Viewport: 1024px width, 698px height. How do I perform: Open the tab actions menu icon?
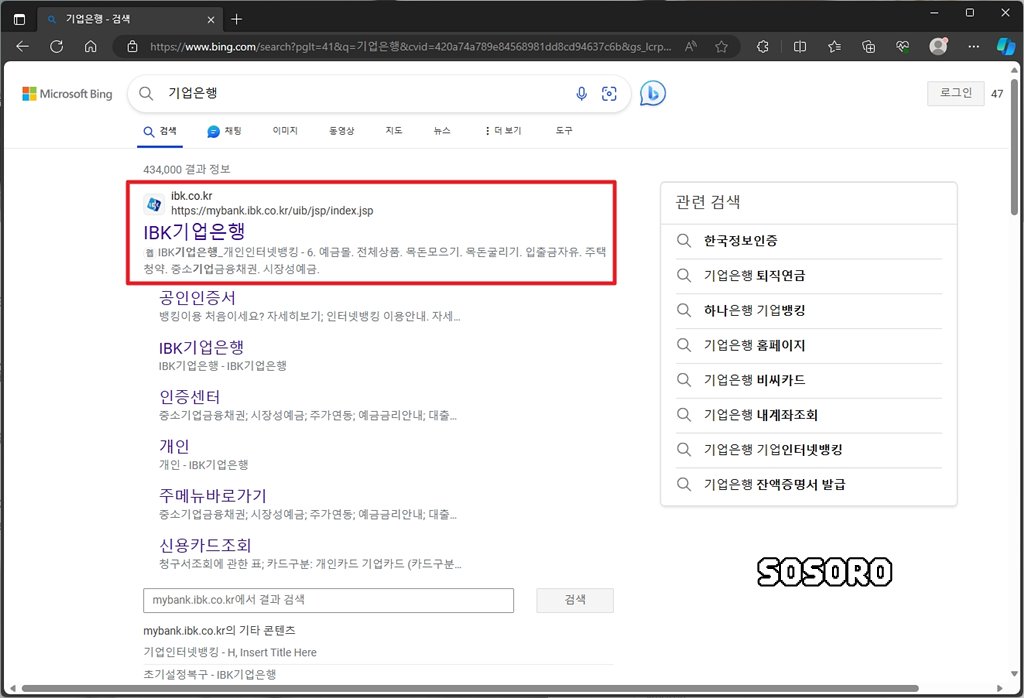point(20,19)
